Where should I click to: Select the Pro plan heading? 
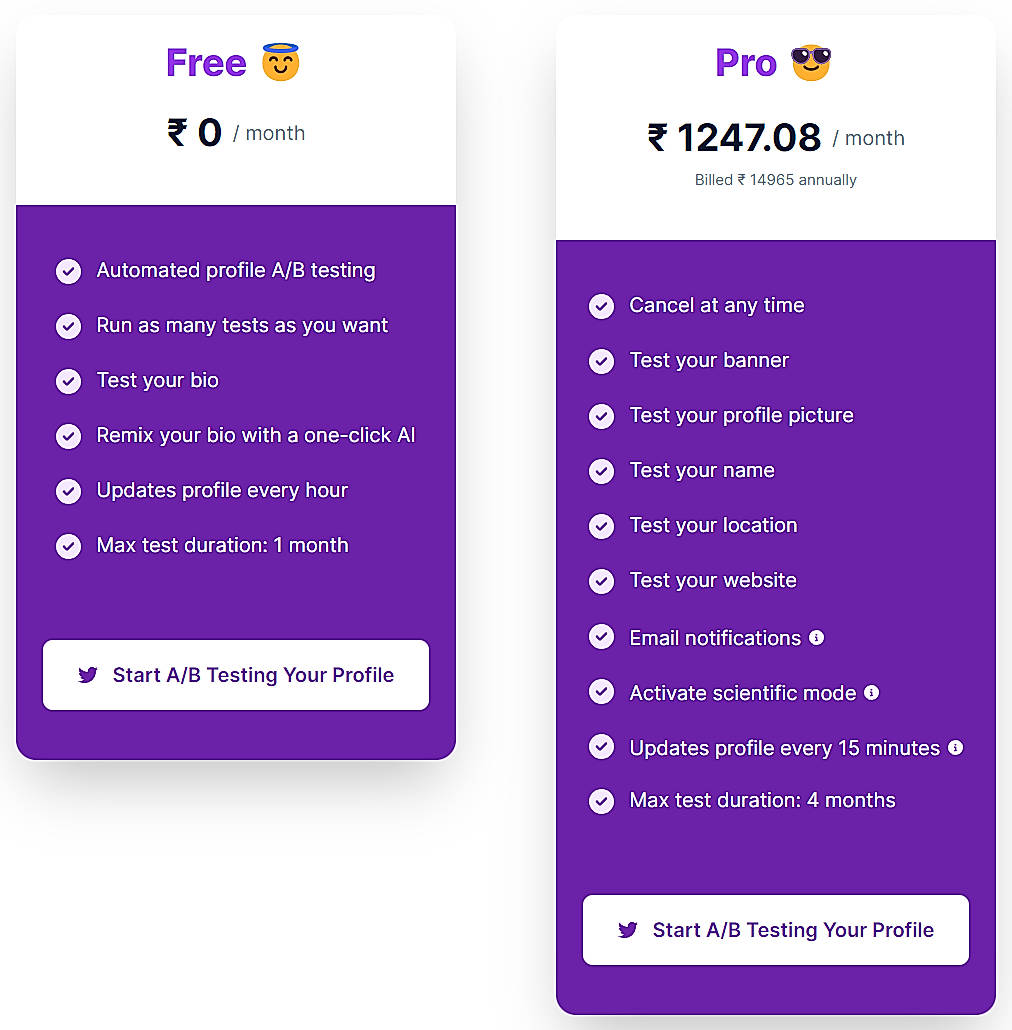745,62
